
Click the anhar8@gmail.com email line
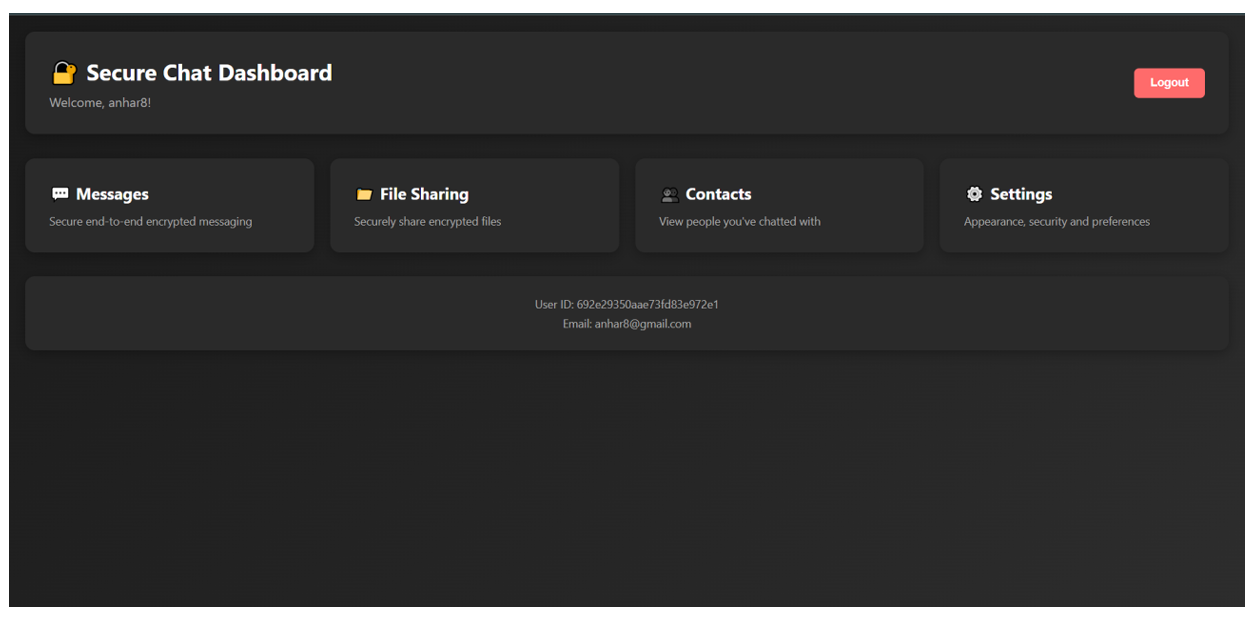coord(626,324)
